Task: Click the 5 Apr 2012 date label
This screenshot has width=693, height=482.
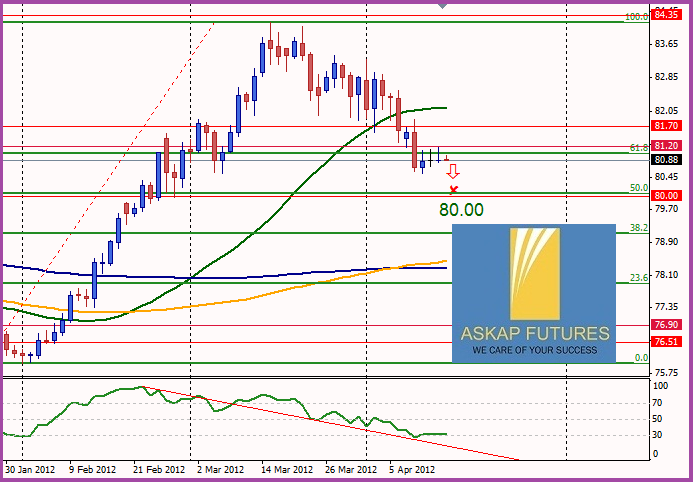Action: tap(410, 468)
